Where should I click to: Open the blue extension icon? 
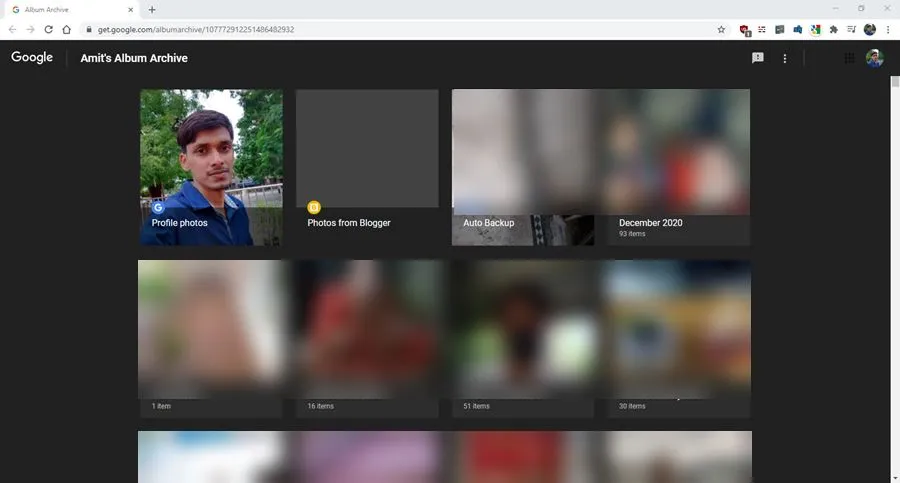coord(797,29)
